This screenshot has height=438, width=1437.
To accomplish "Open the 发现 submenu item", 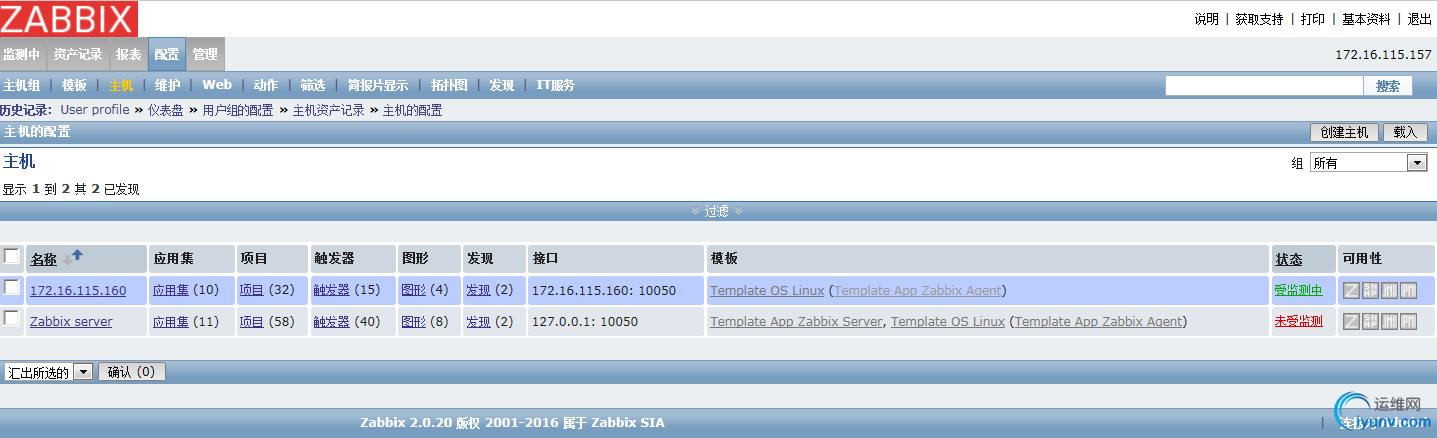I will click(501, 85).
